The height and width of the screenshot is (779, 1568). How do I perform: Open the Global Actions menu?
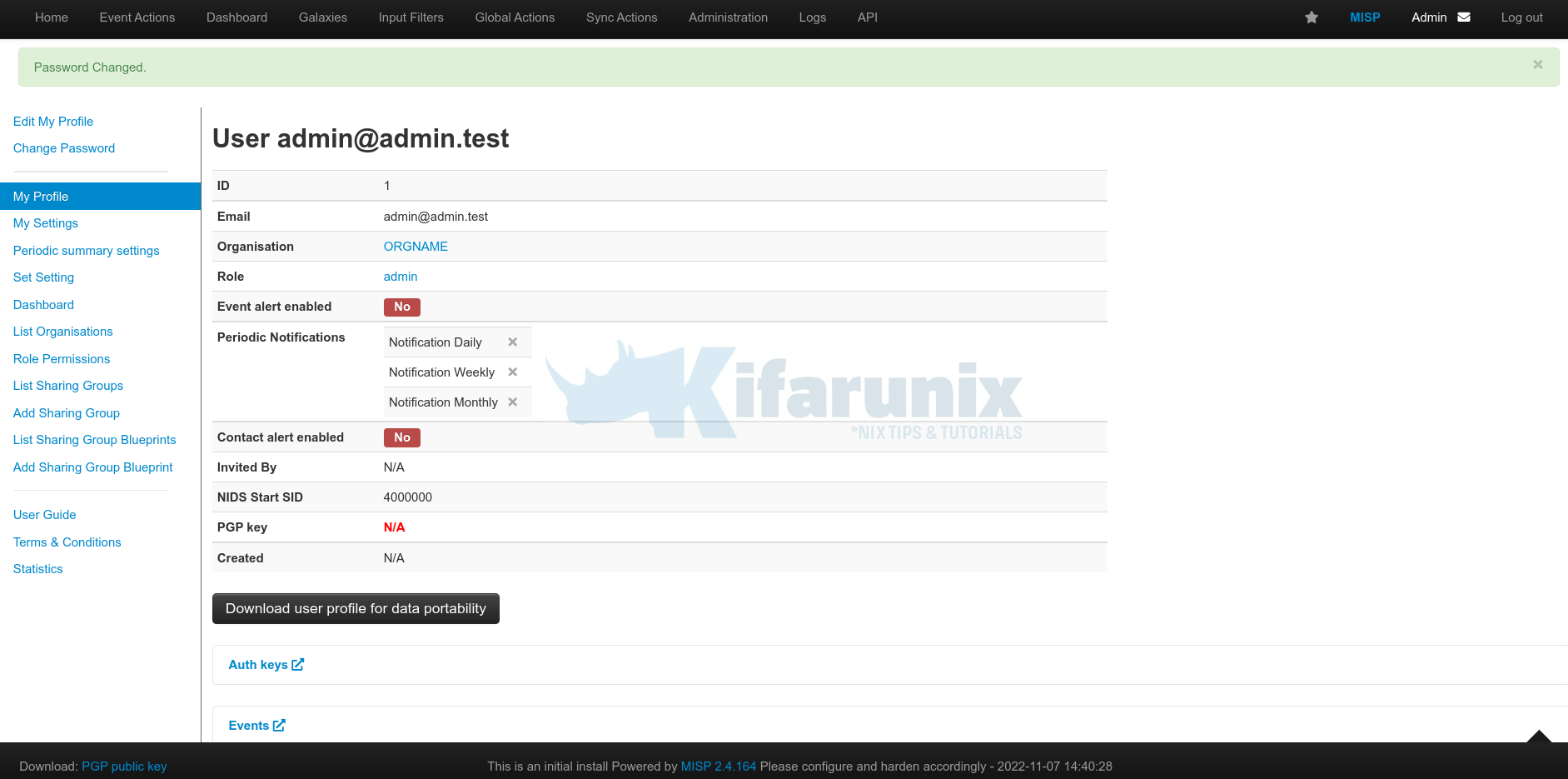[x=515, y=17]
